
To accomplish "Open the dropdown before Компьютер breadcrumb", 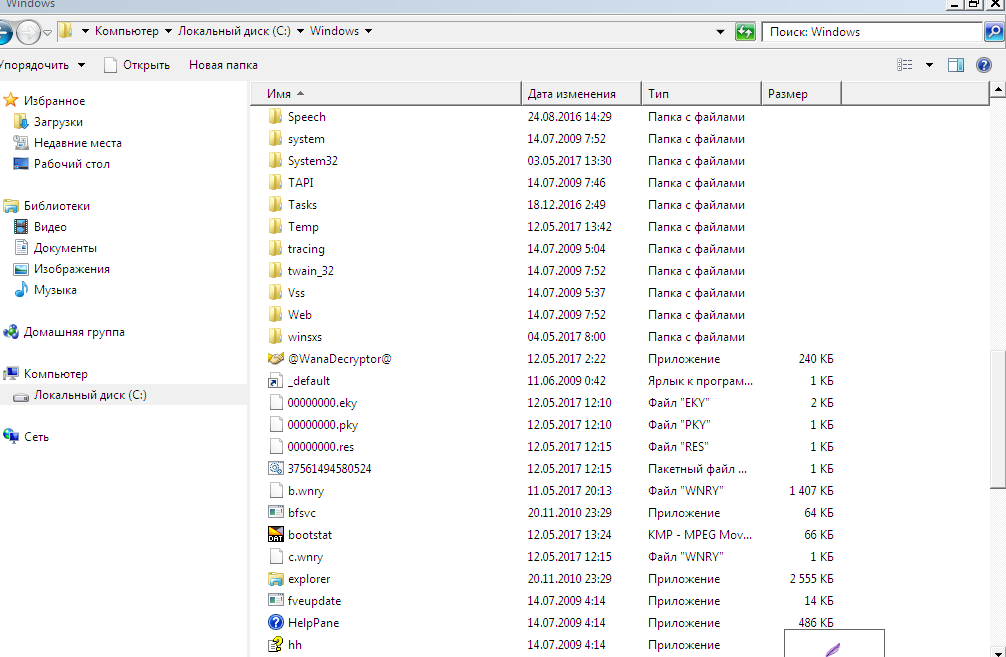I will [85, 31].
